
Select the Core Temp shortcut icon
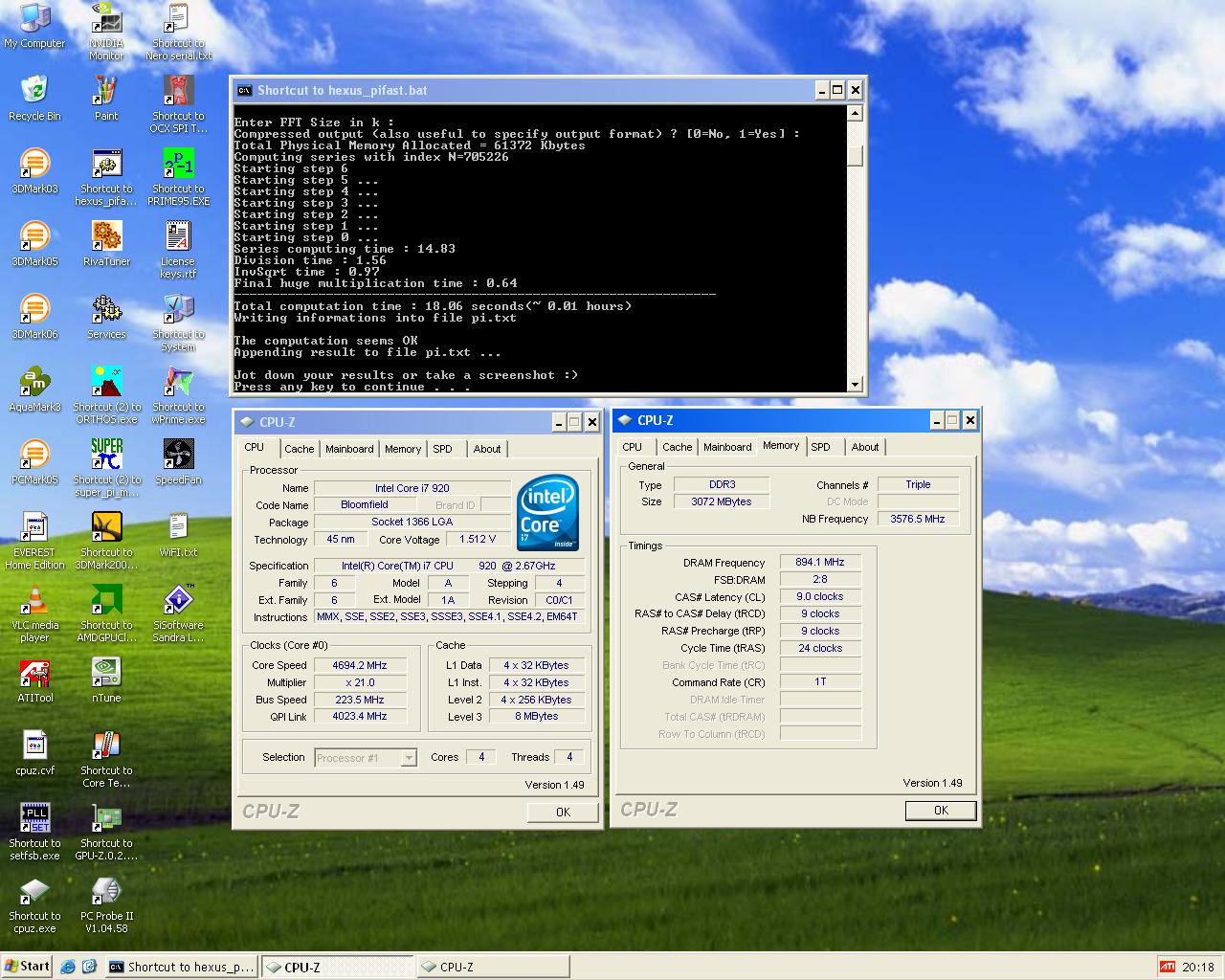[x=106, y=759]
